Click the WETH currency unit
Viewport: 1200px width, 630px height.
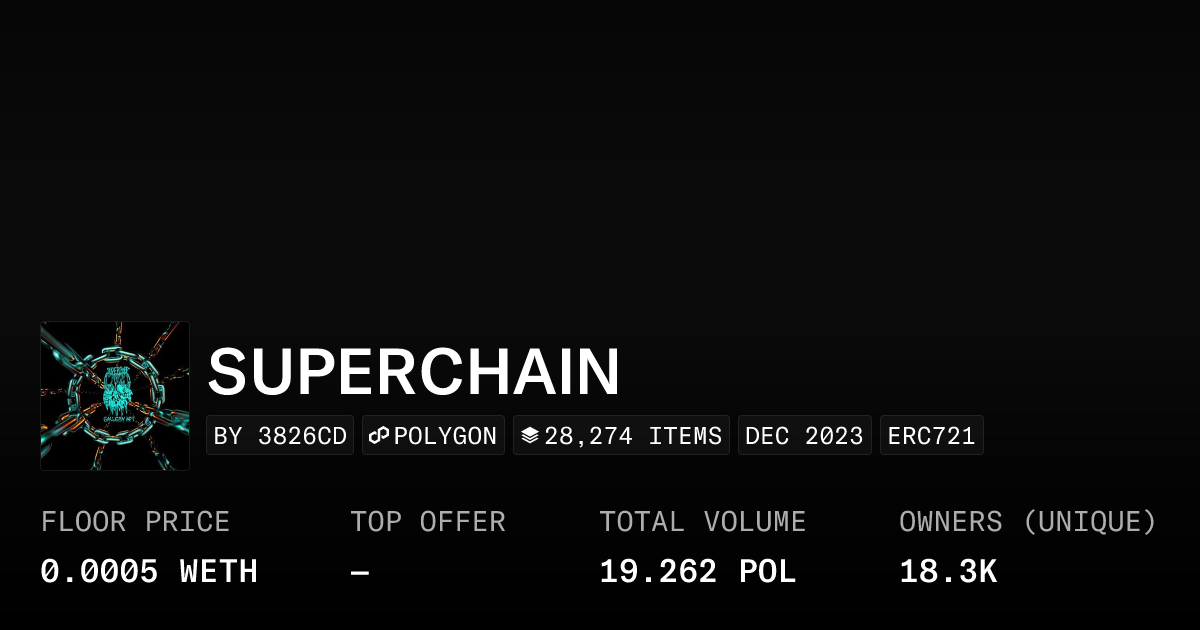[x=218, y=572]
